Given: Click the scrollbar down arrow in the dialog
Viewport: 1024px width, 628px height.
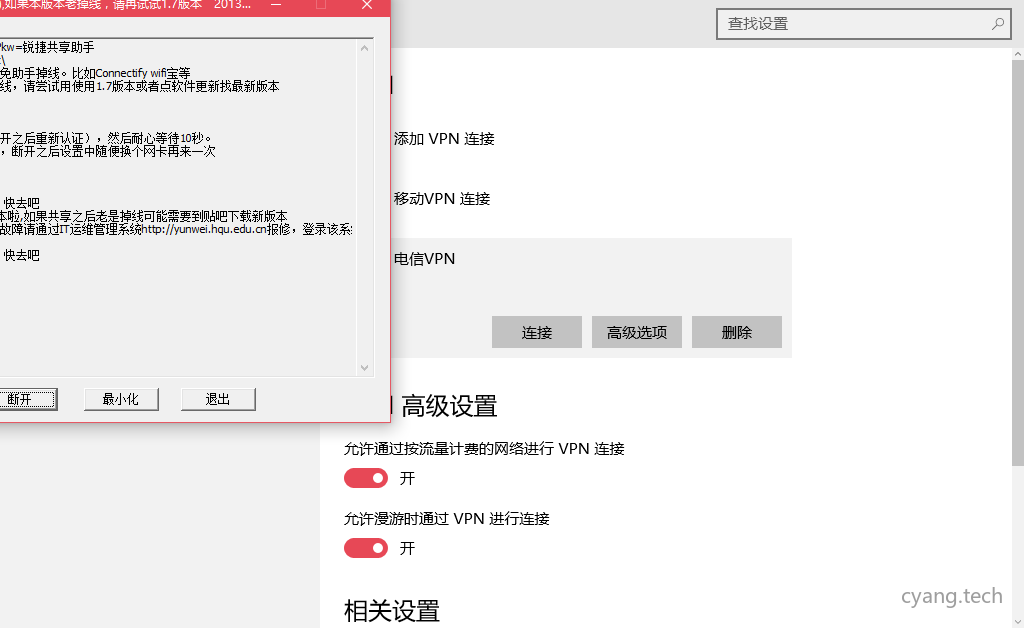Looking at the screenshot, I should pos(365,367).
